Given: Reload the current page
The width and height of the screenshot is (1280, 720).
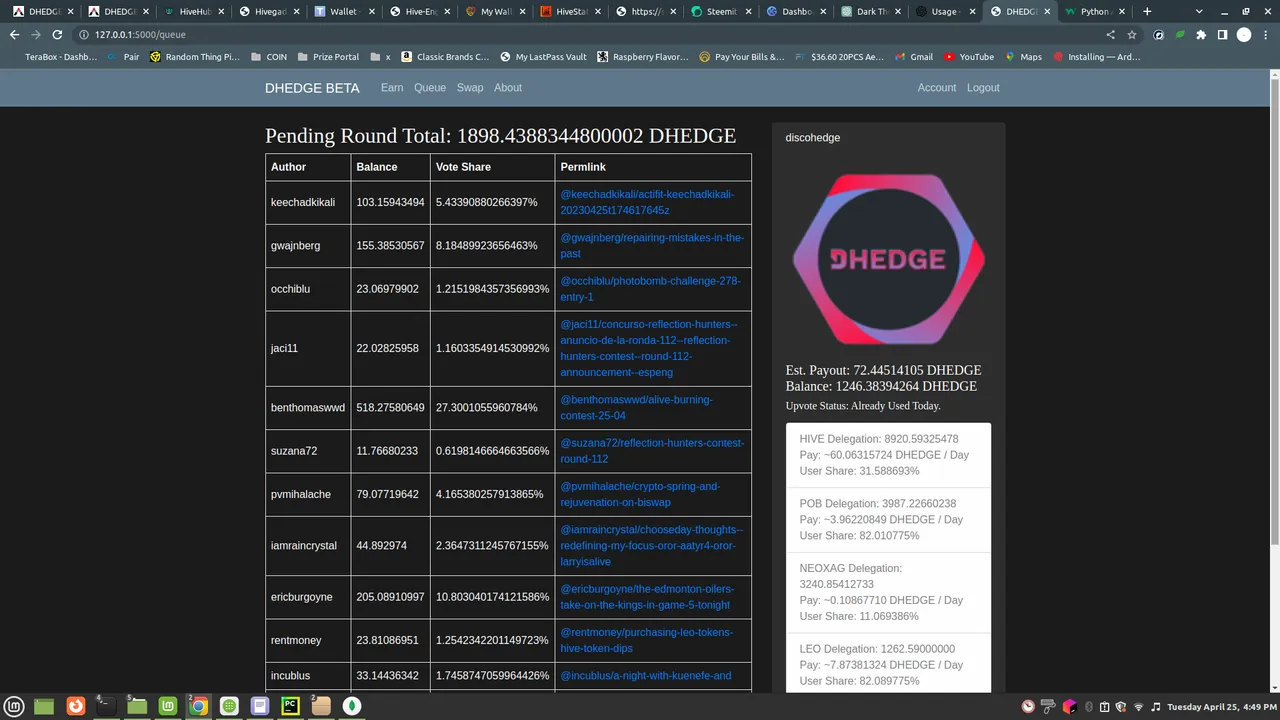Looking at the screenshot, I should point(57,34).
